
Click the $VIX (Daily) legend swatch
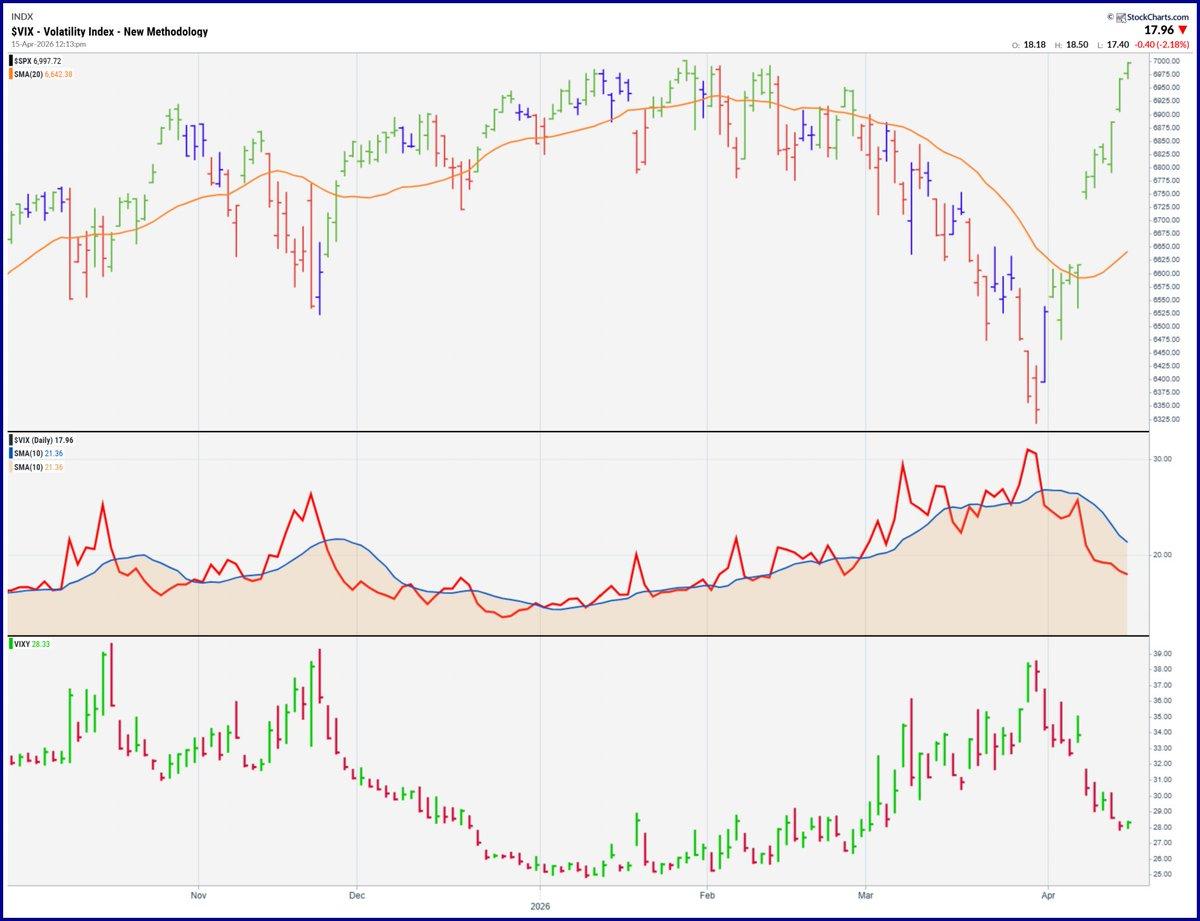(x=9, y=439)
